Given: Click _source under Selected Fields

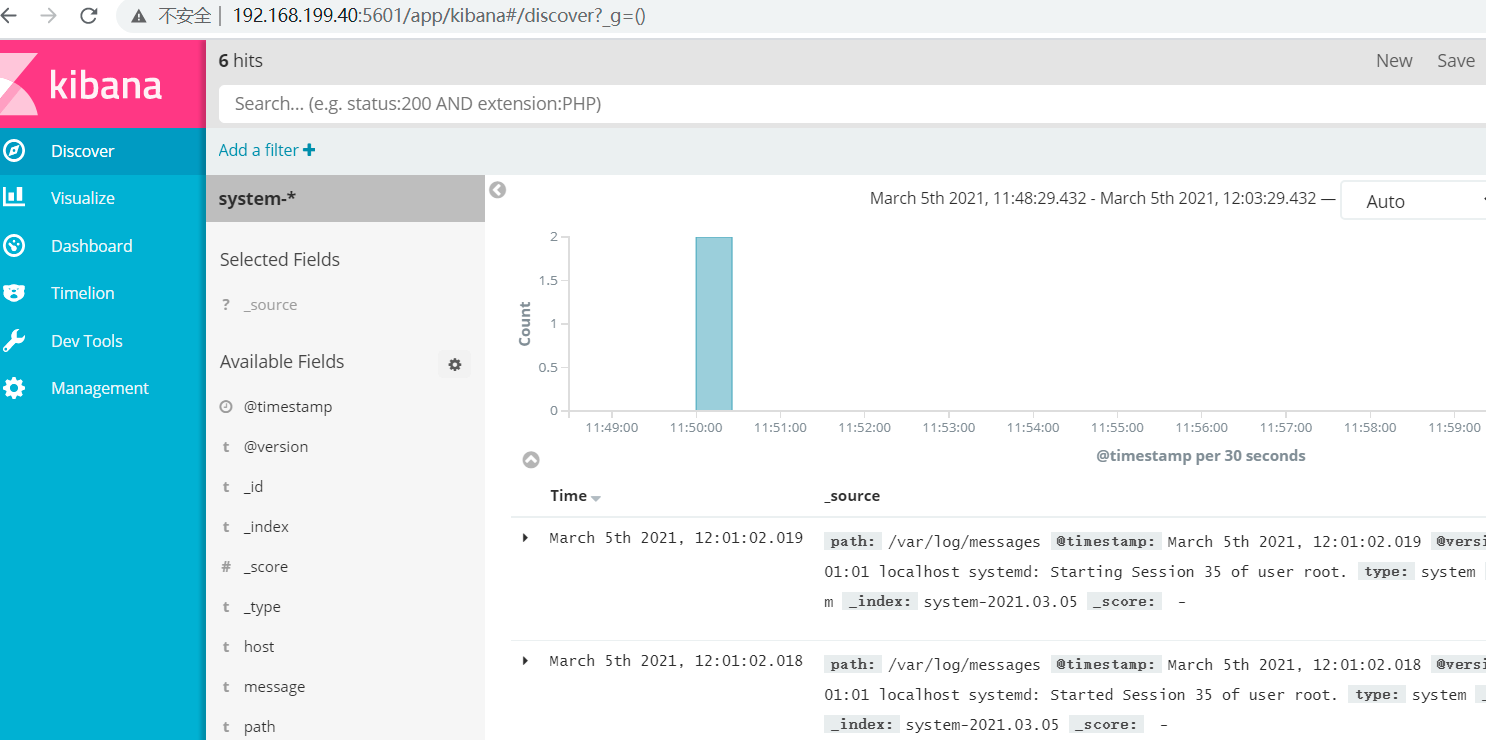Looking at the screenshot, I should pyautogui.click(x=270, y=305).
